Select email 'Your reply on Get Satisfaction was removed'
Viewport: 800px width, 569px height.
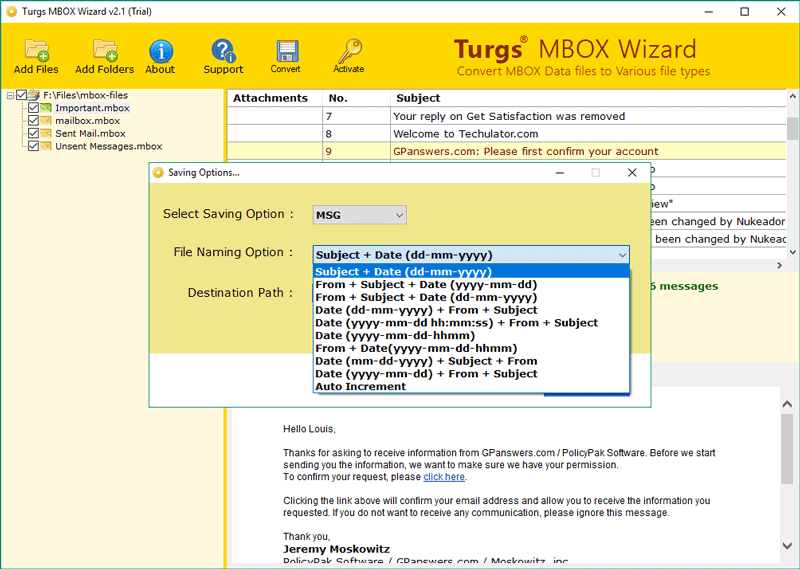click(x=507, y=116)
